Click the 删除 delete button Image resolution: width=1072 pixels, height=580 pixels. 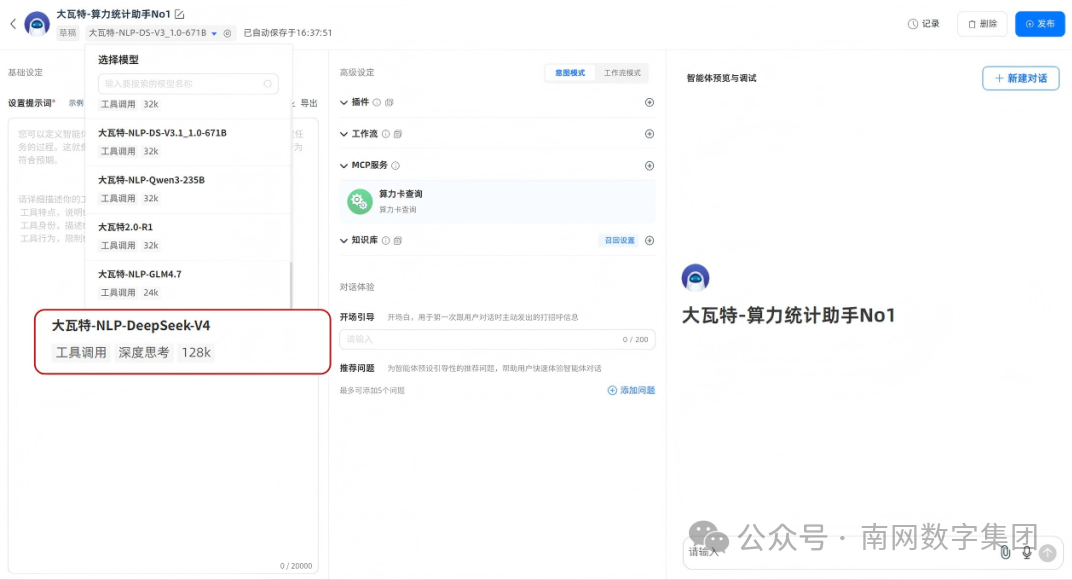[x=982, y=24]
